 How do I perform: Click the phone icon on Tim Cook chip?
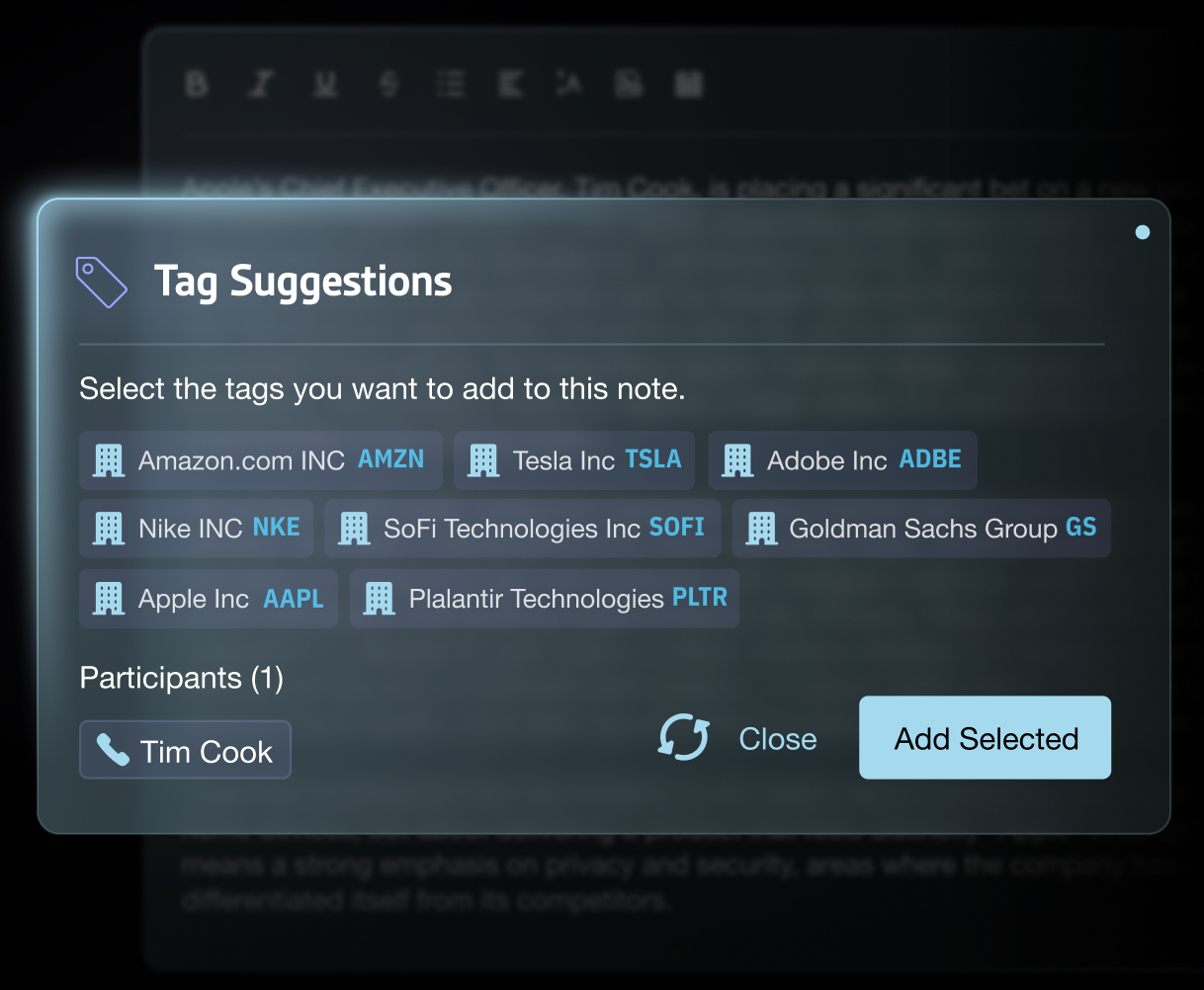(x=113, y=751)
